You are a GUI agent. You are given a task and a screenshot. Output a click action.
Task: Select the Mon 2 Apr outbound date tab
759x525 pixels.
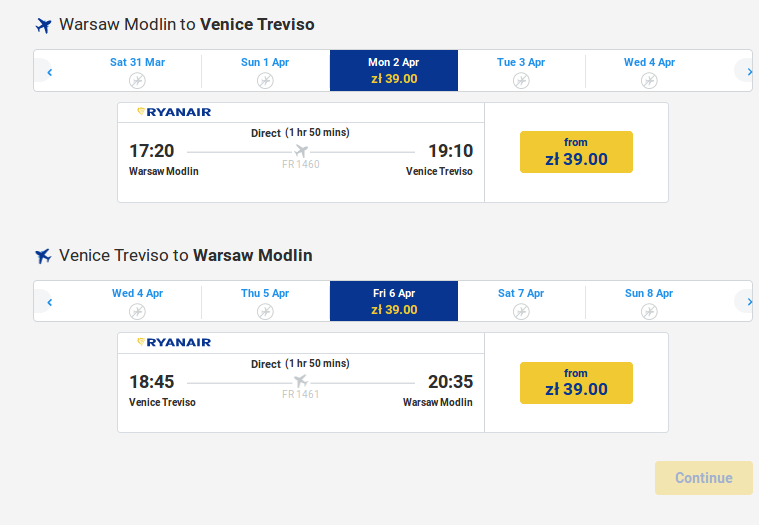click(x=394, y=70)
